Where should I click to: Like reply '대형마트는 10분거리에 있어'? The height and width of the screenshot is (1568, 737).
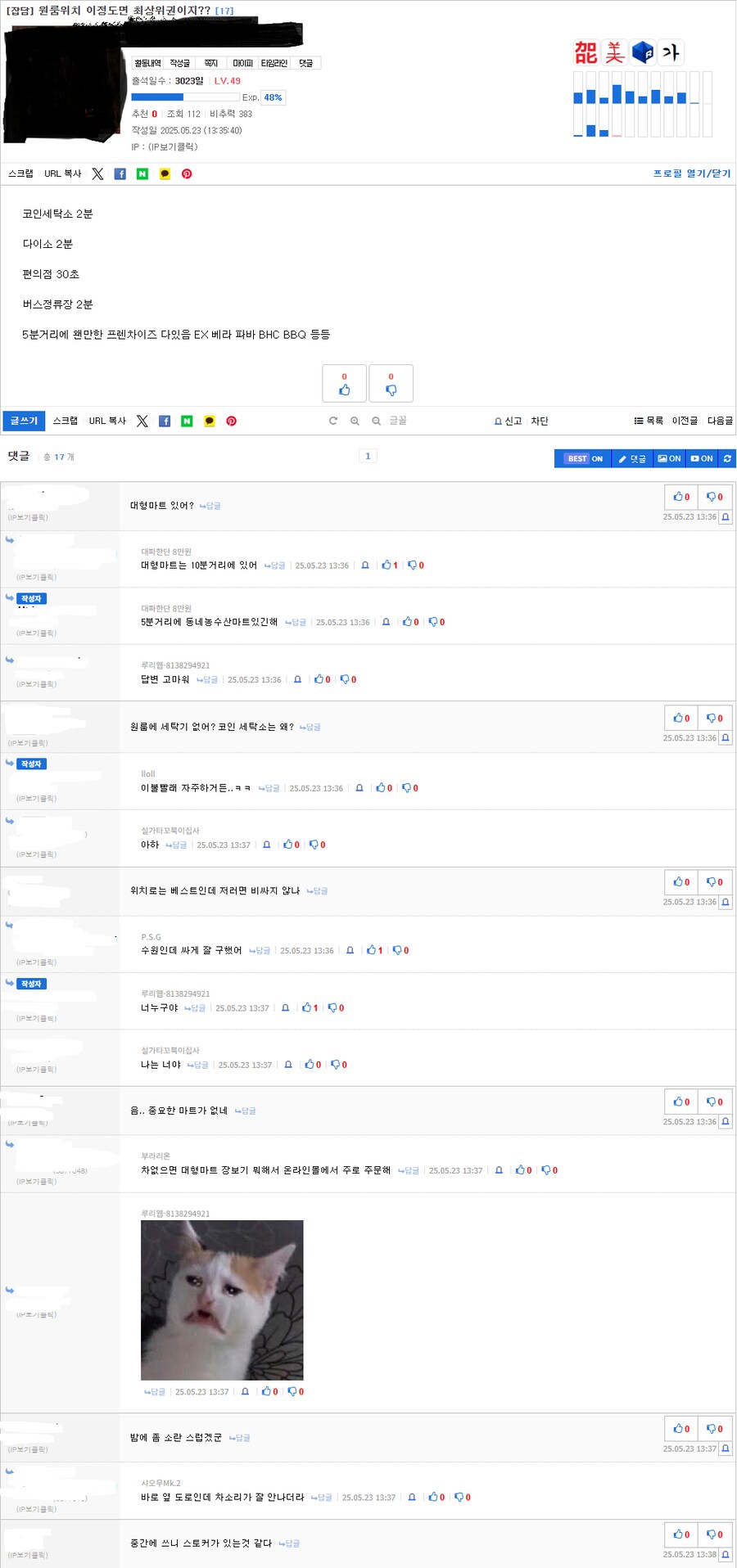coord(390,565)
